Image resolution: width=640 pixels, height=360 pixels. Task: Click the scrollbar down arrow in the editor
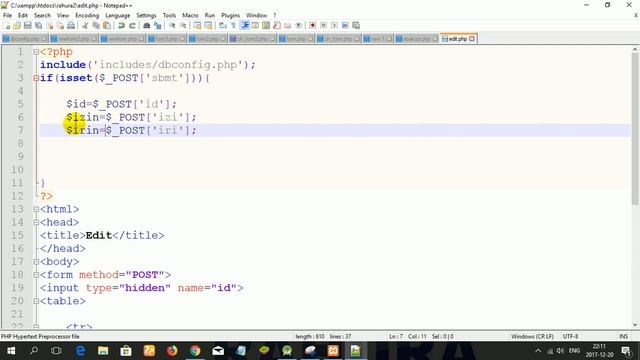[635, 325]
